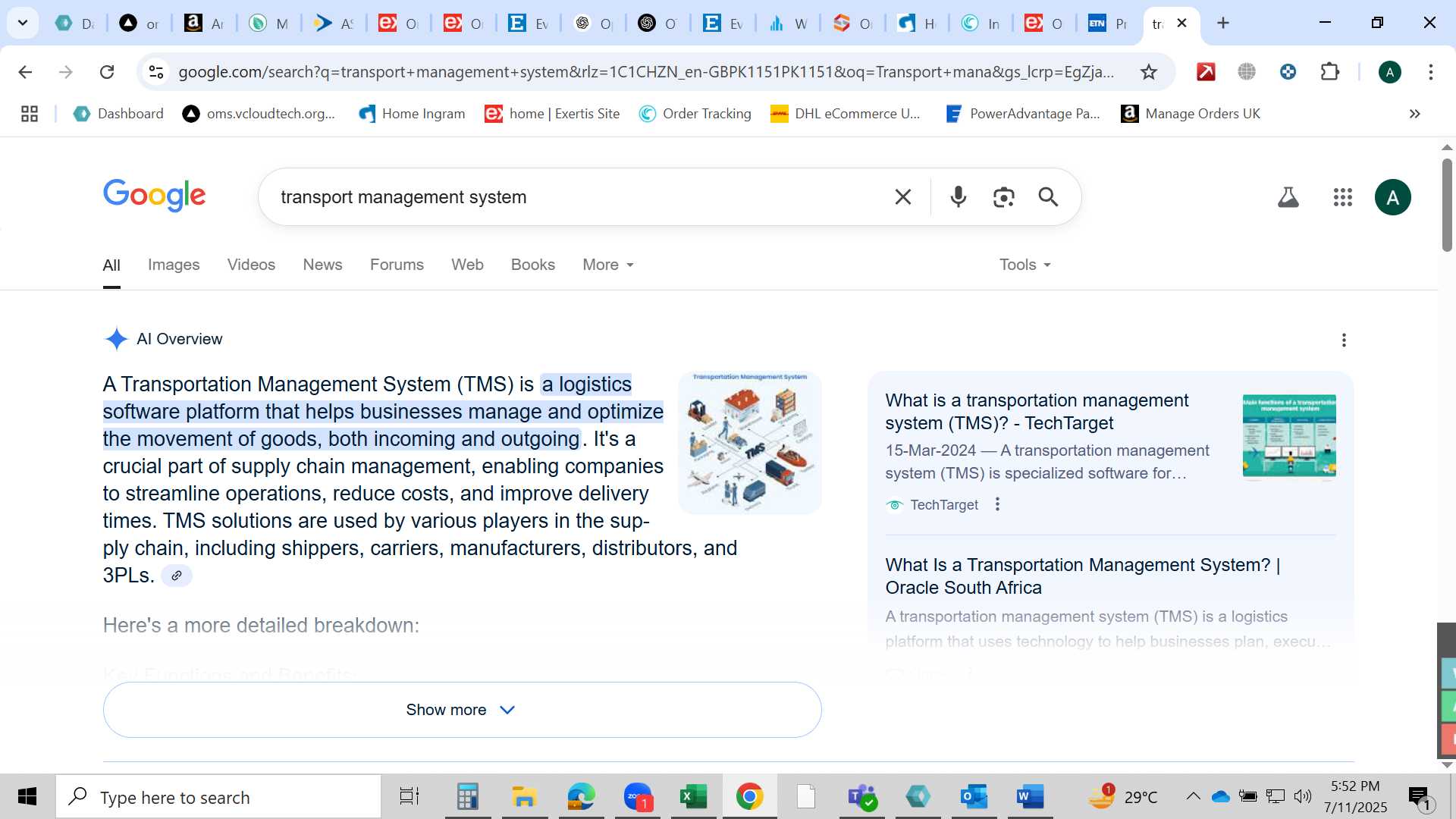The height and width of the screenshot is (819, 1456).
Task: Open the TechTarget TMS article link
Action: click(x=1037, y=412)
